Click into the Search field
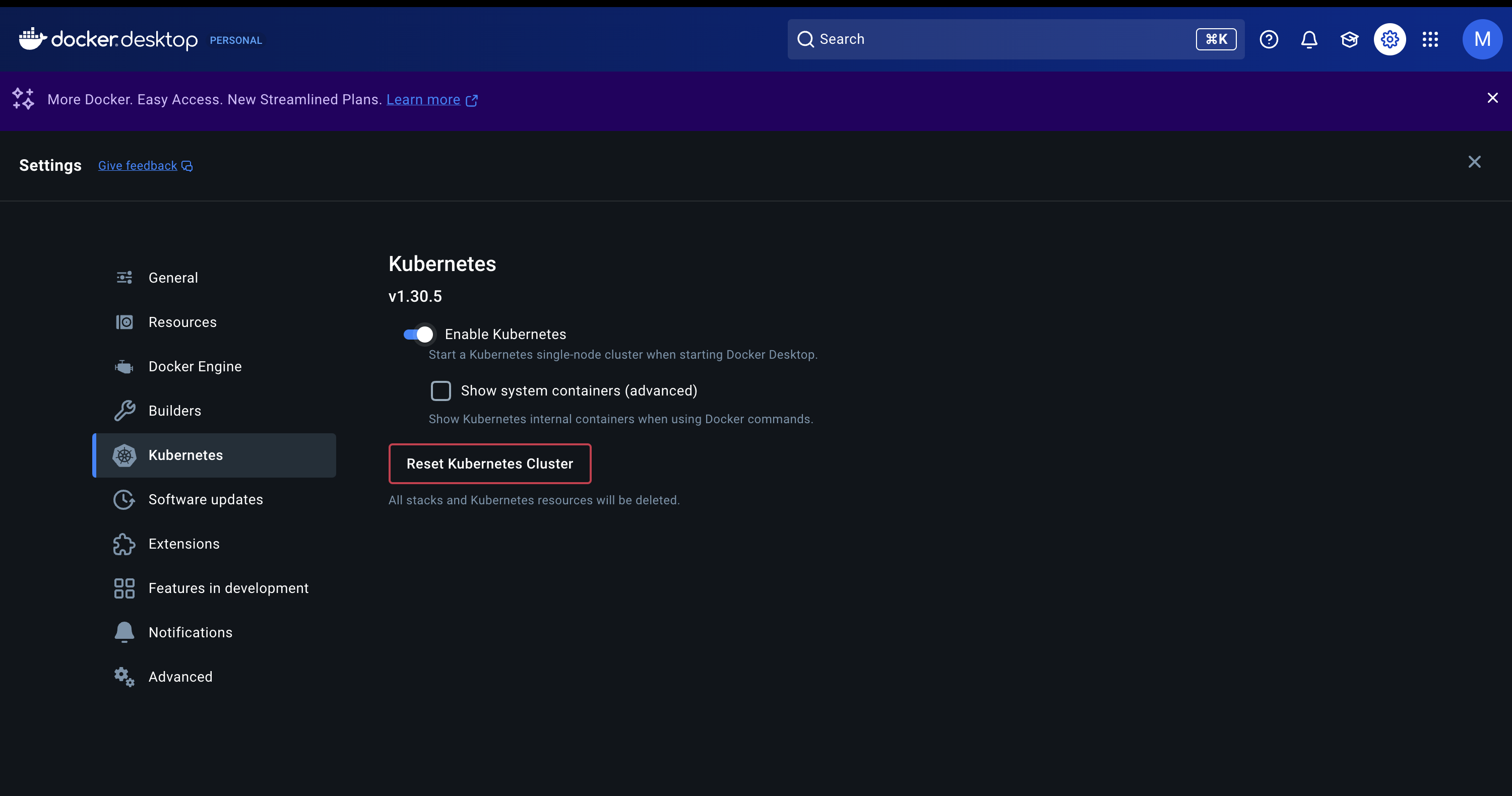Image resolution: width=1512 pixels, height=796 pixels. click(1016, 39)
